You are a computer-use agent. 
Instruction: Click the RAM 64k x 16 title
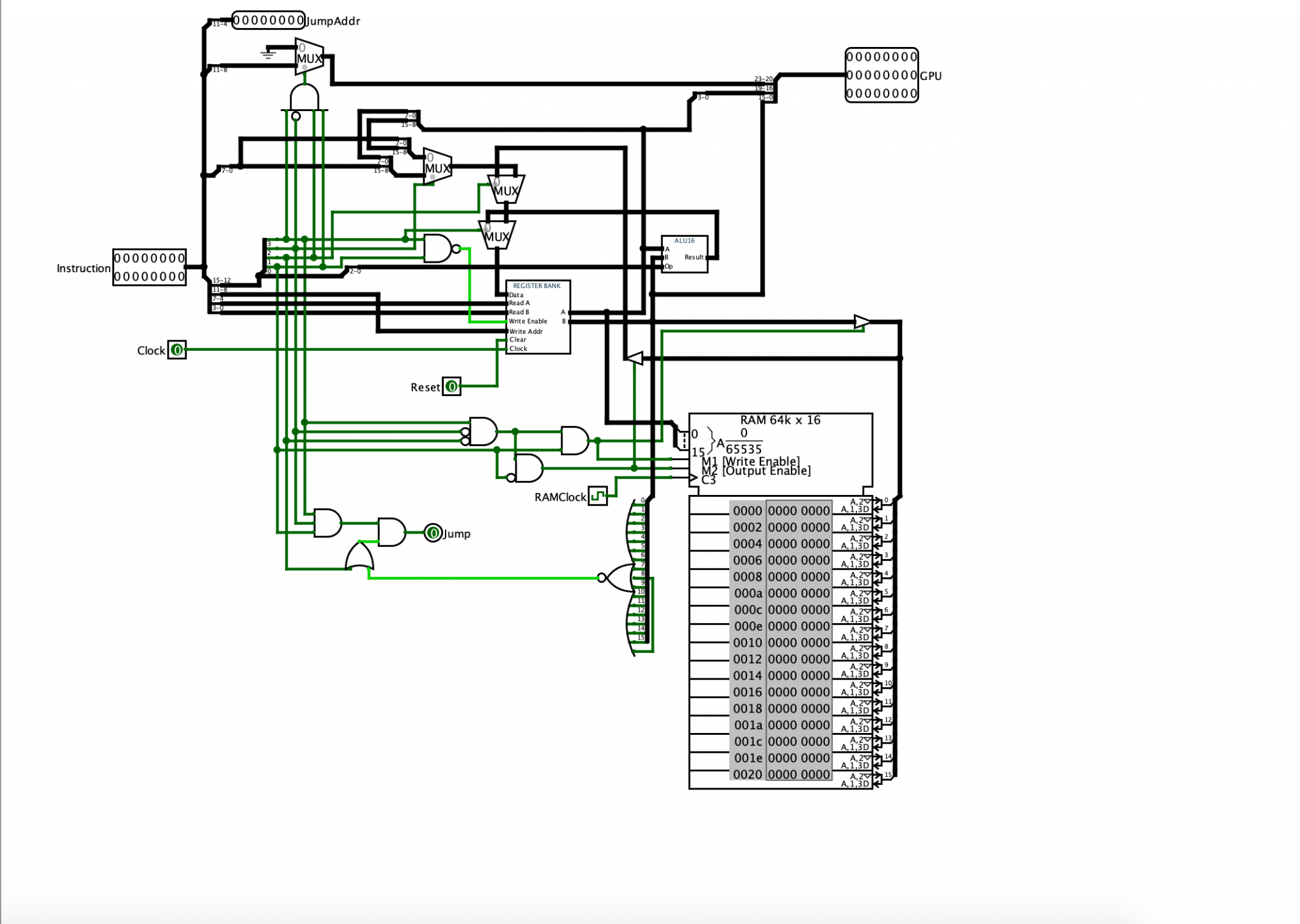pos(780,420)
